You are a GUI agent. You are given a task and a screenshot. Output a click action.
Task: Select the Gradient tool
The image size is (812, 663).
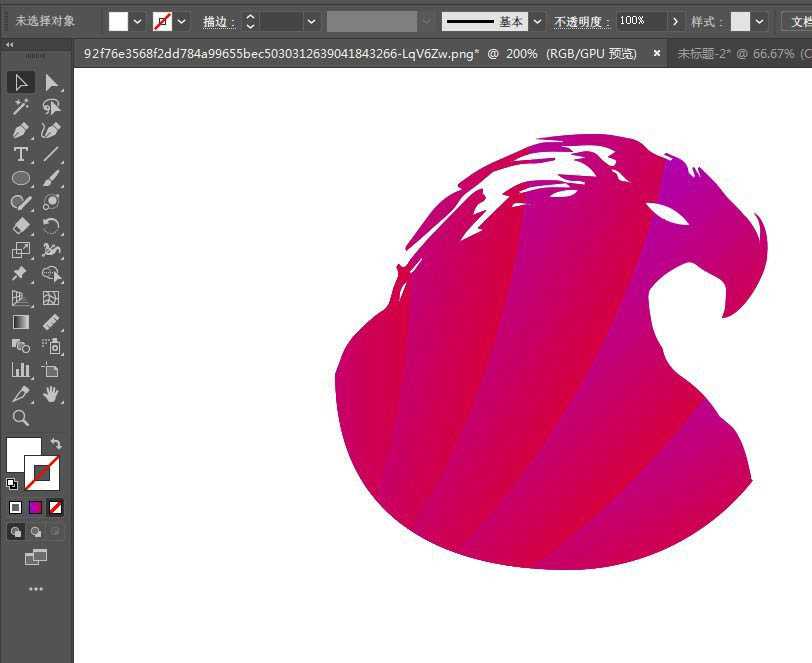(22, 322)
